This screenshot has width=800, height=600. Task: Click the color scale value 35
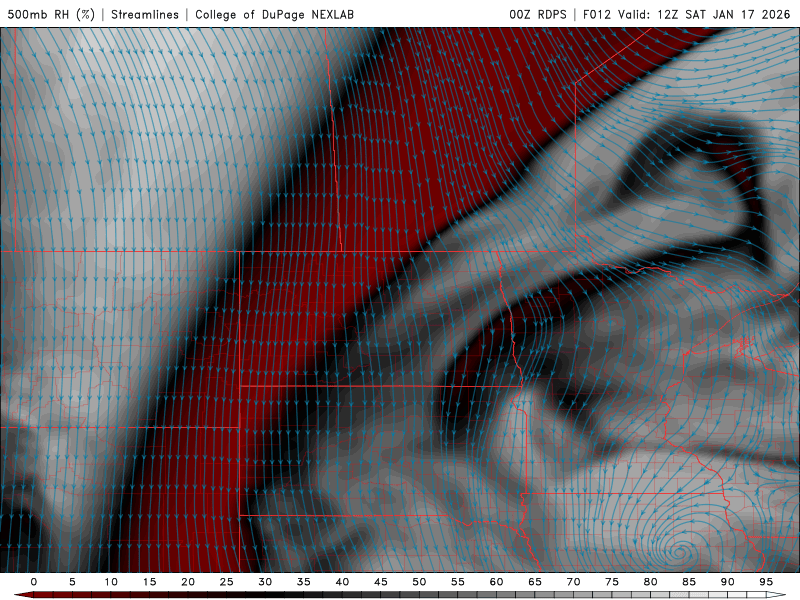[x=304, y=582]
